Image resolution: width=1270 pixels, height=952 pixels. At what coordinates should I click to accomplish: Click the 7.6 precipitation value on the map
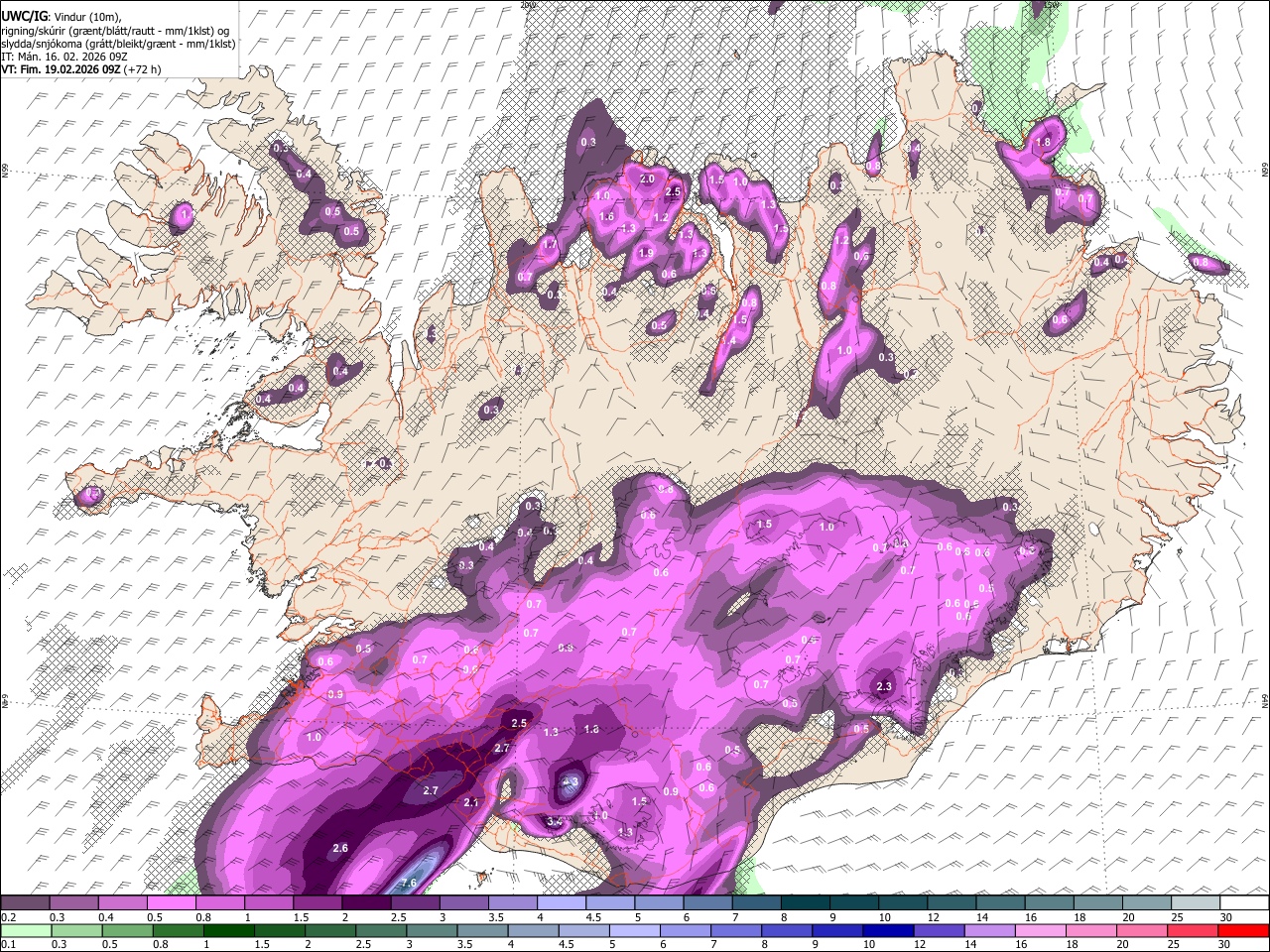click(408, 883)
